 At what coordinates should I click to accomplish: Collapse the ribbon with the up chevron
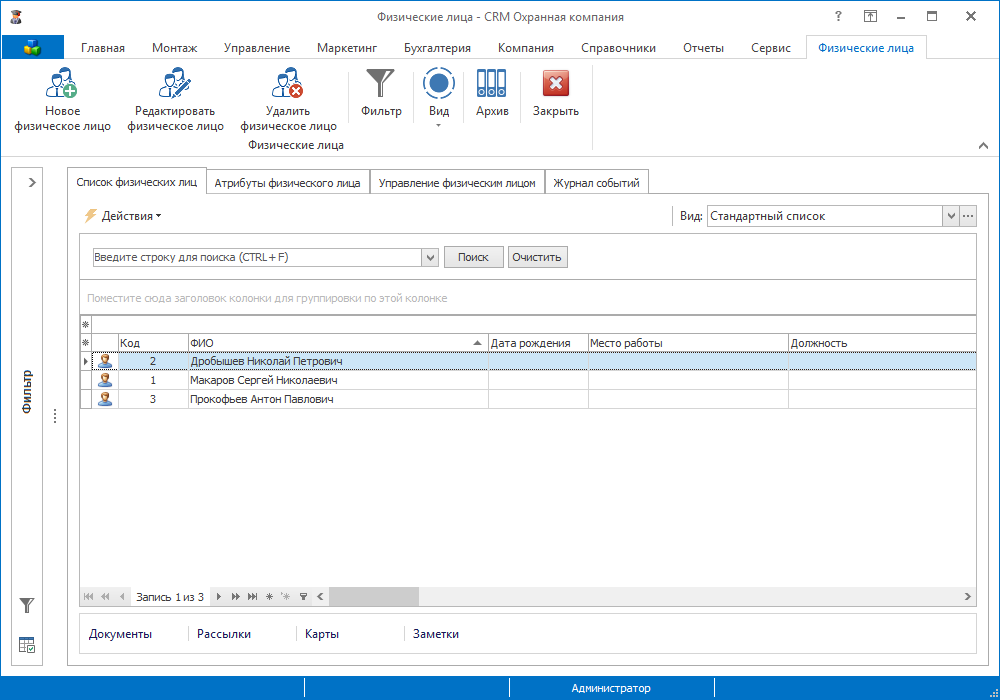click(983, 145)
